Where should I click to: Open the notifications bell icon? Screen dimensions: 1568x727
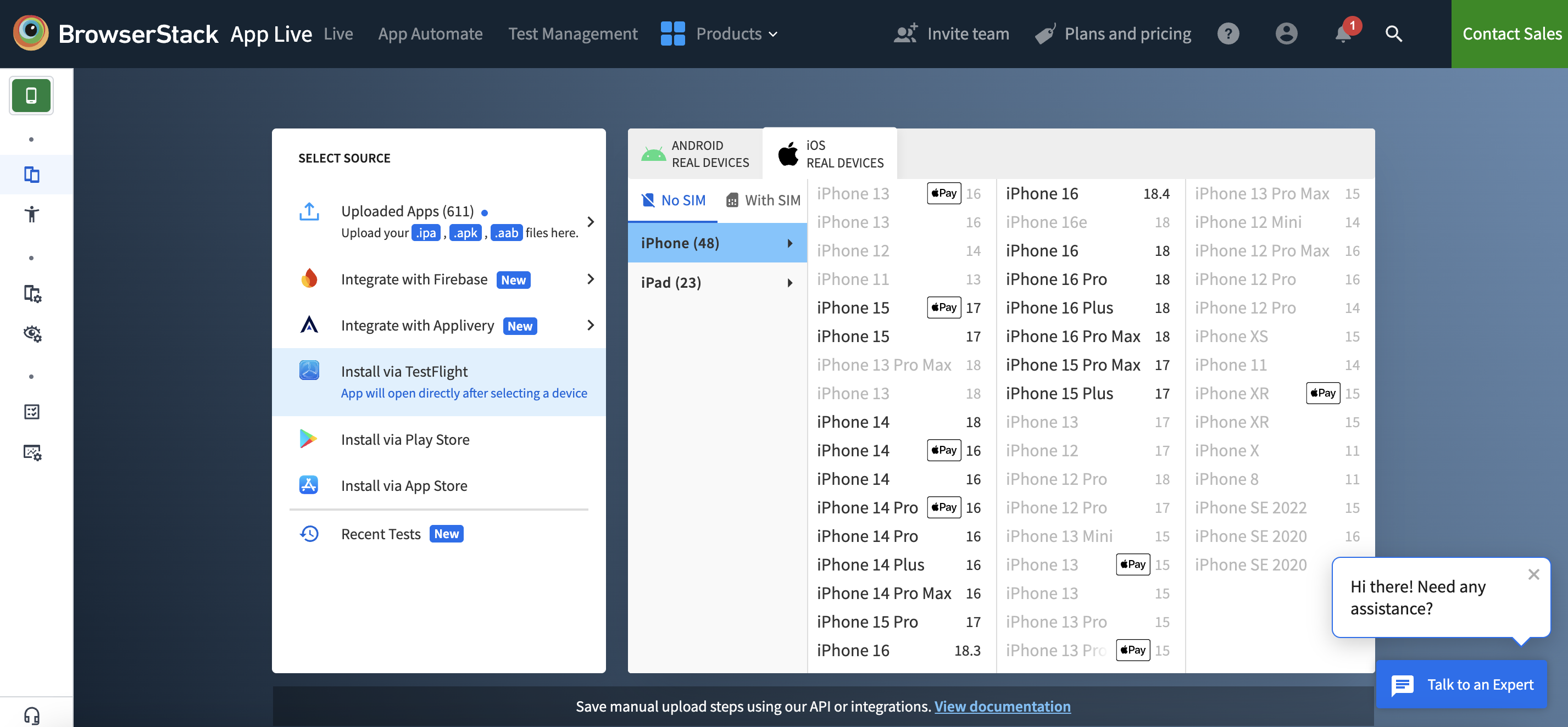[x=1343, y=33]
